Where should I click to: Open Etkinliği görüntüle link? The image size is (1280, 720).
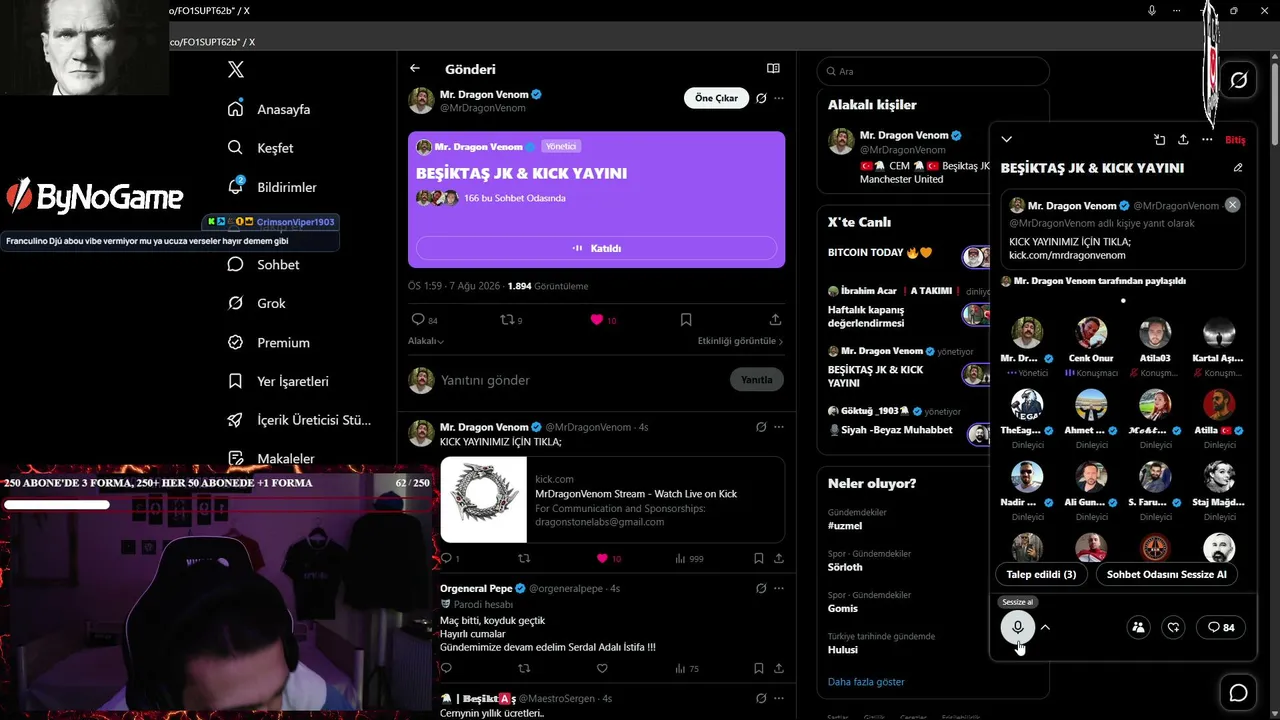click(x=740, y=341)
